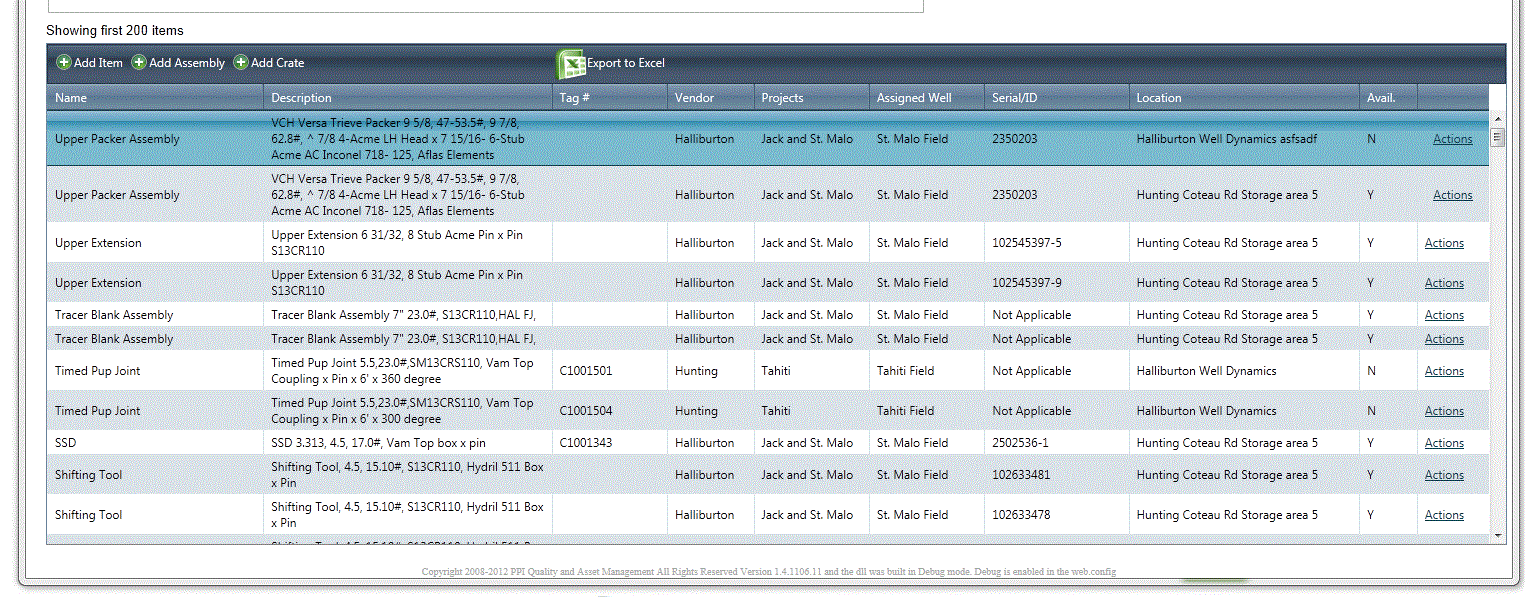Click the Add Assembly label
This screenshot has width=1525, height=597.
coord(187,63)
